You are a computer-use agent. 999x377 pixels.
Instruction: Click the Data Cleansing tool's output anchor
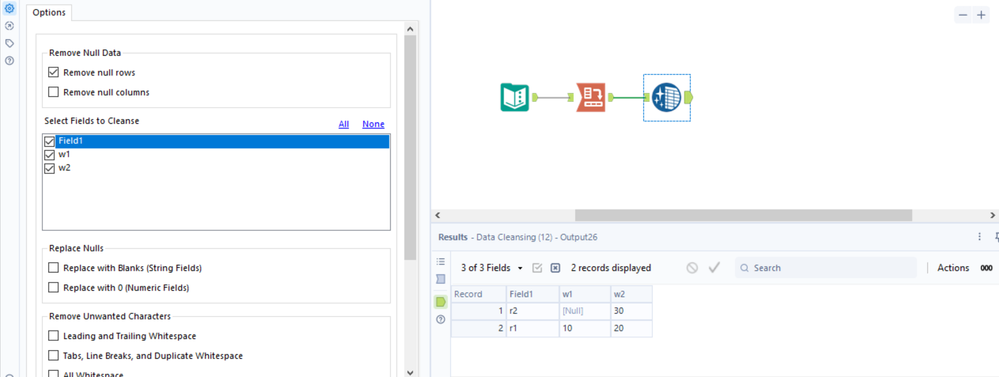[x=689, y=97]
